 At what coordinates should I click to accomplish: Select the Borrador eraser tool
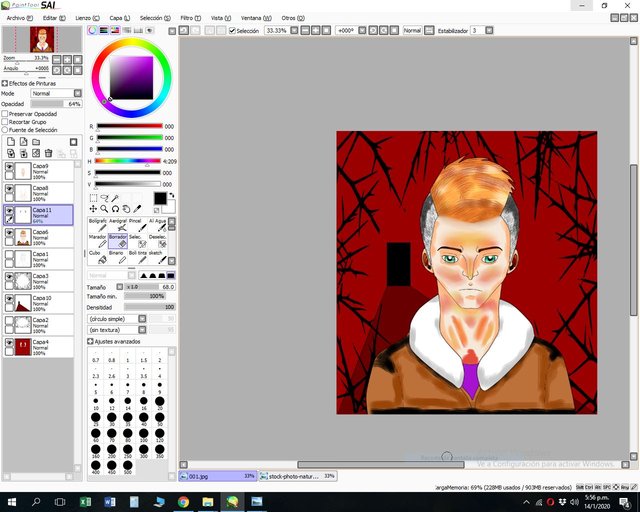tap(118, 241)
